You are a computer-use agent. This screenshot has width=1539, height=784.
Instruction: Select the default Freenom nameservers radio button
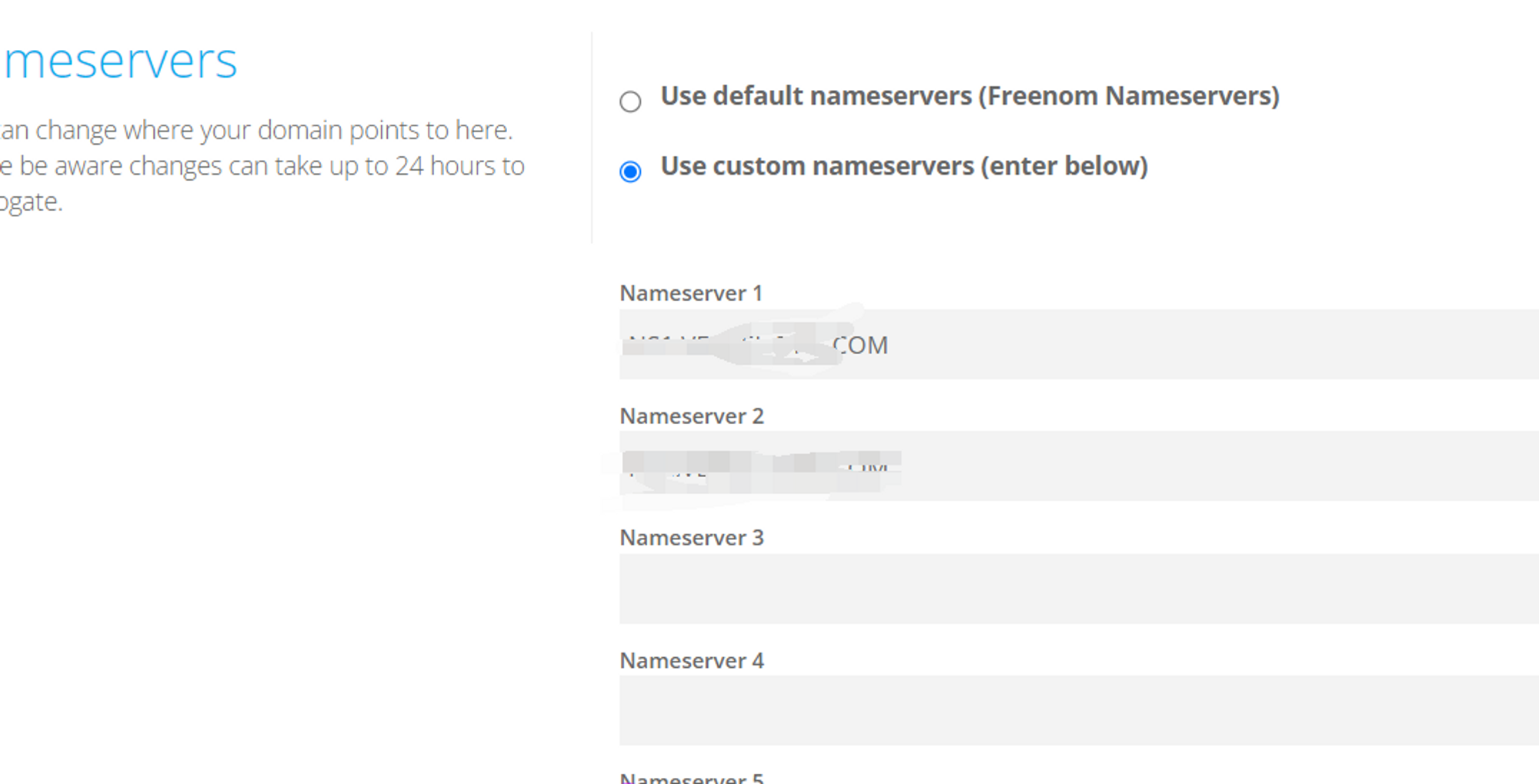630,102
